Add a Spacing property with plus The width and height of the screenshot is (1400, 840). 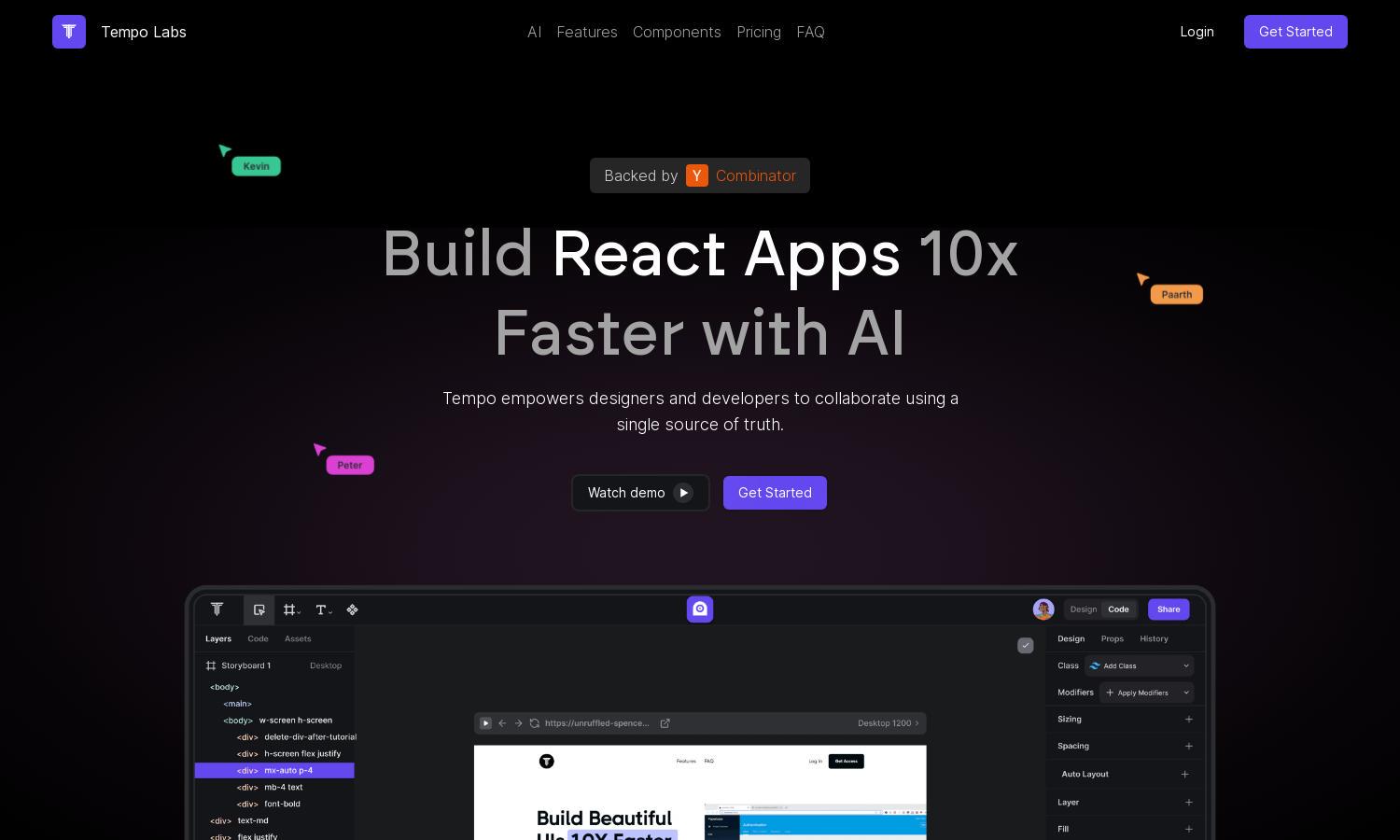click(x=1188, y=746)
